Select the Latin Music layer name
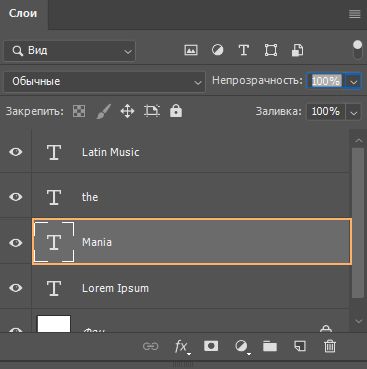 click(111, 152)
